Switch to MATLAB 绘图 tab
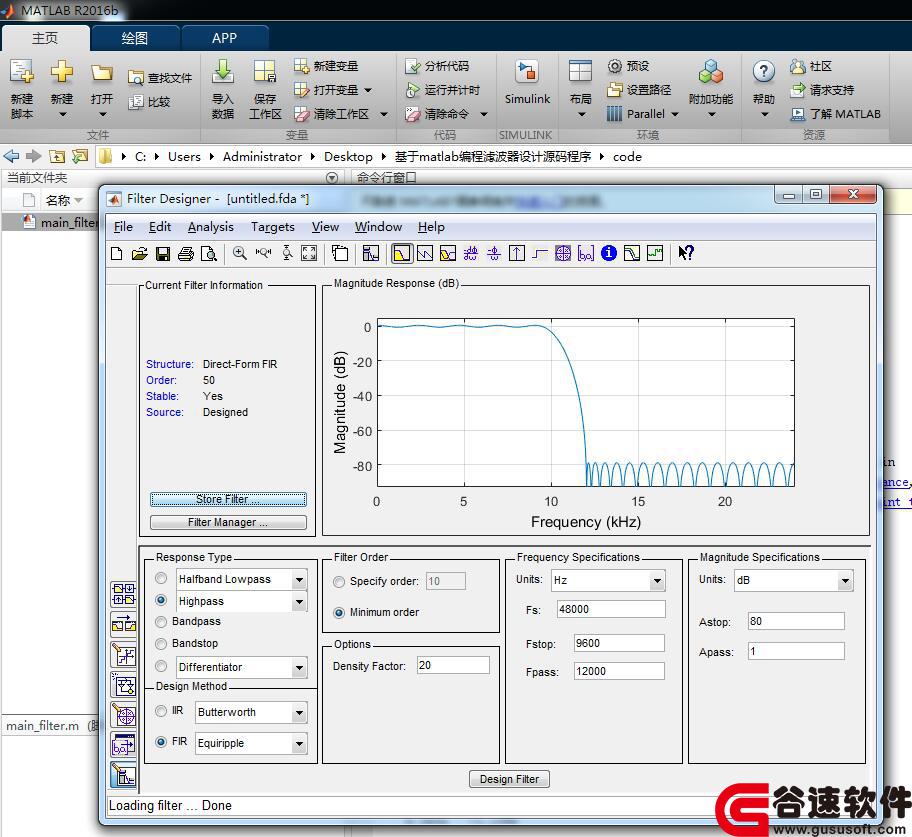This screenshot has height=837, width=912. [x=135, y=38]
